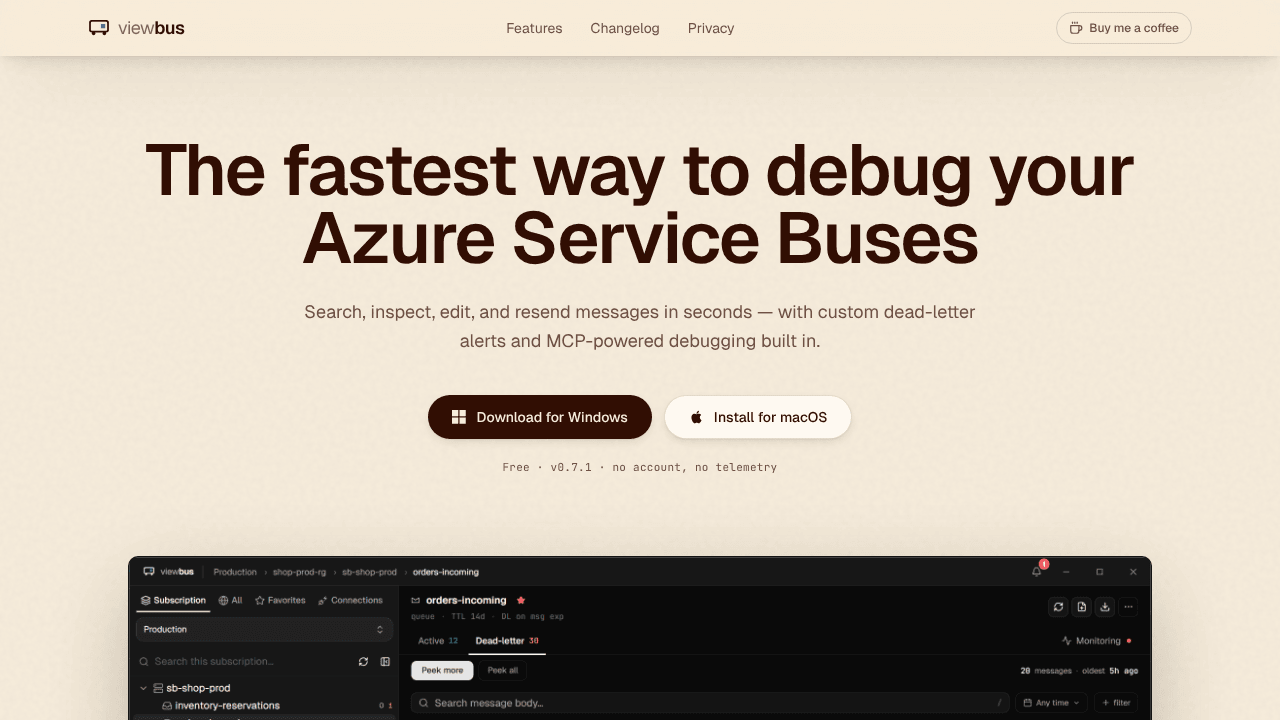Open the Production subscription dropdown
The height and width of the screenshot is (720, 1280).
[264, 629]
